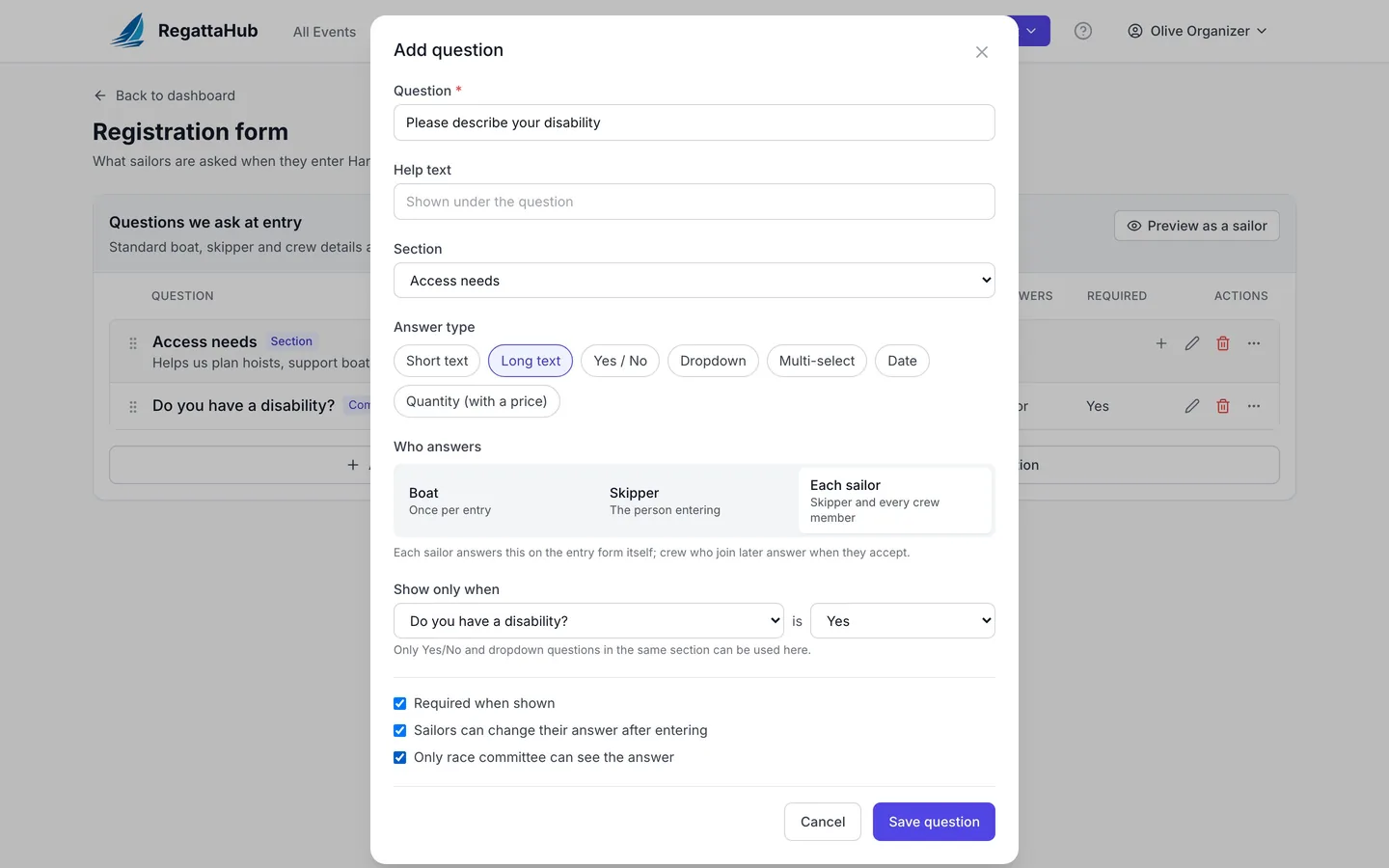Edit the disability question pencil icon
This screenshot has height=868, width=1389.
[x=1192, y=406]
